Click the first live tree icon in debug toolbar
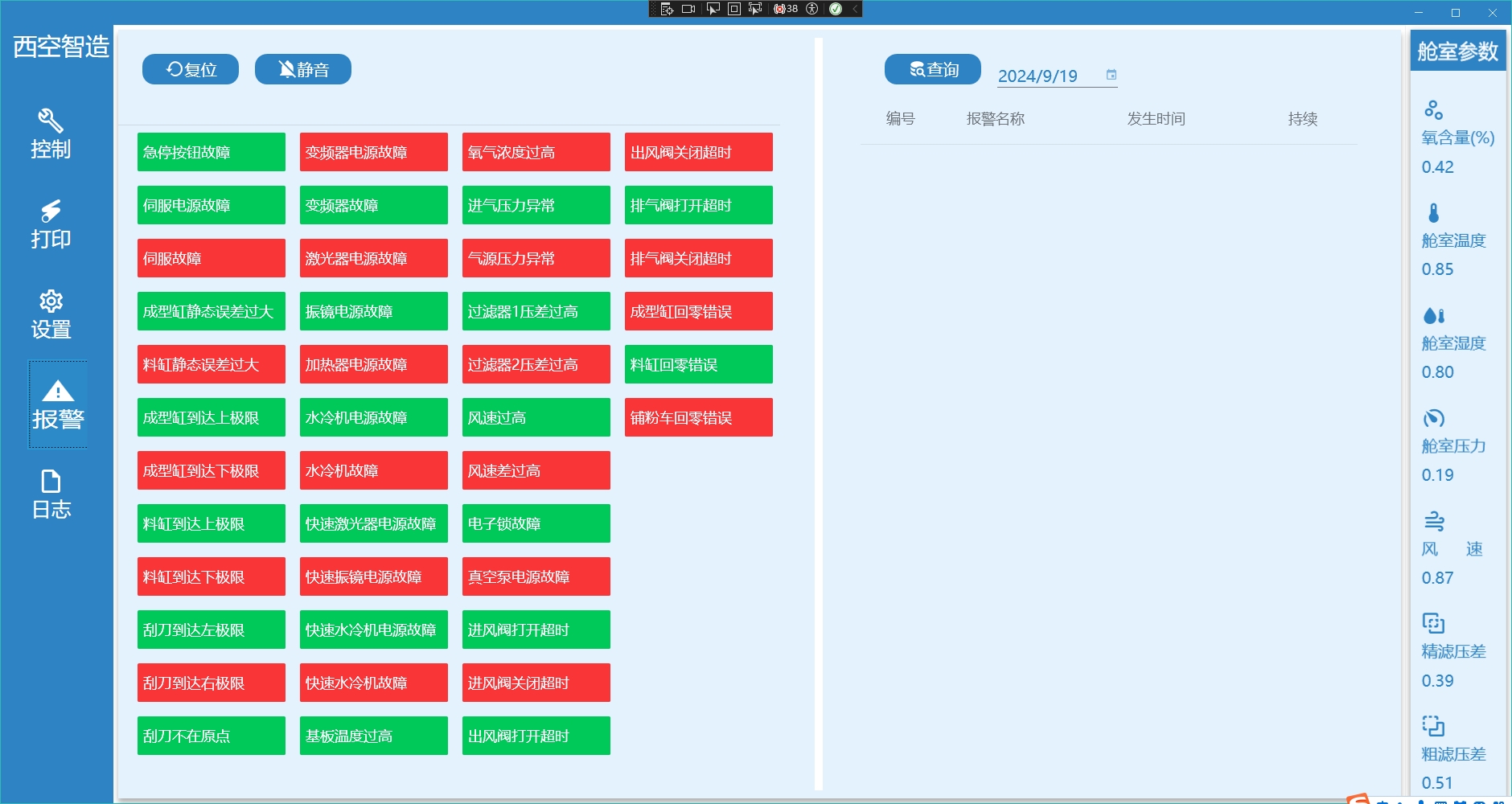Image resolution: width=1512 pixels, height=804 pixels. 667,9
